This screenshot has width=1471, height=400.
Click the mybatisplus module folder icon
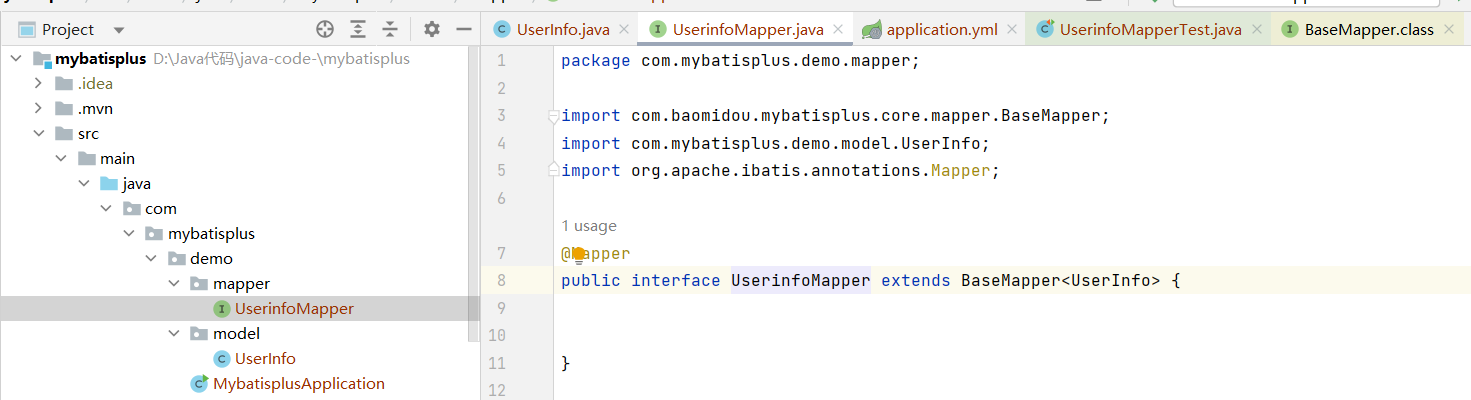42,59
